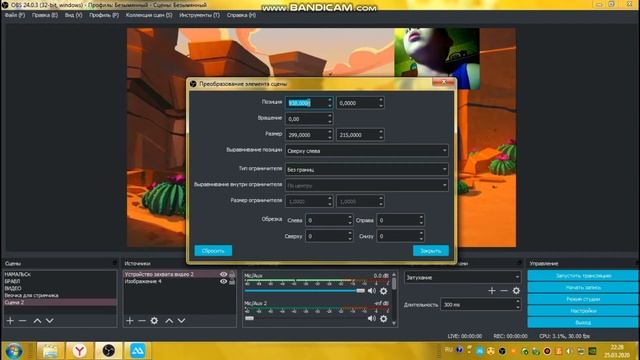Increase the Размер width stepper
Viewport: 640px width, 360px height.
(x=330, y=132)
